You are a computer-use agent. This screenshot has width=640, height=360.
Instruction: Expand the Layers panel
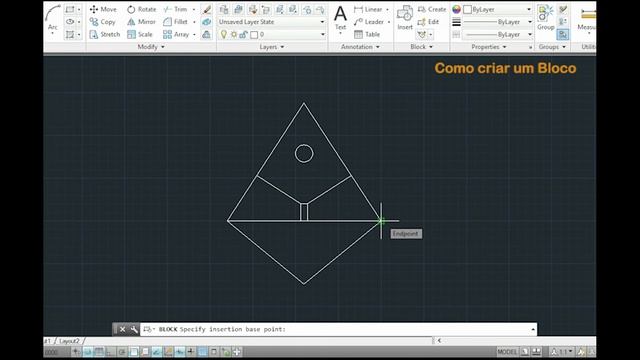[x=272, y=47]
